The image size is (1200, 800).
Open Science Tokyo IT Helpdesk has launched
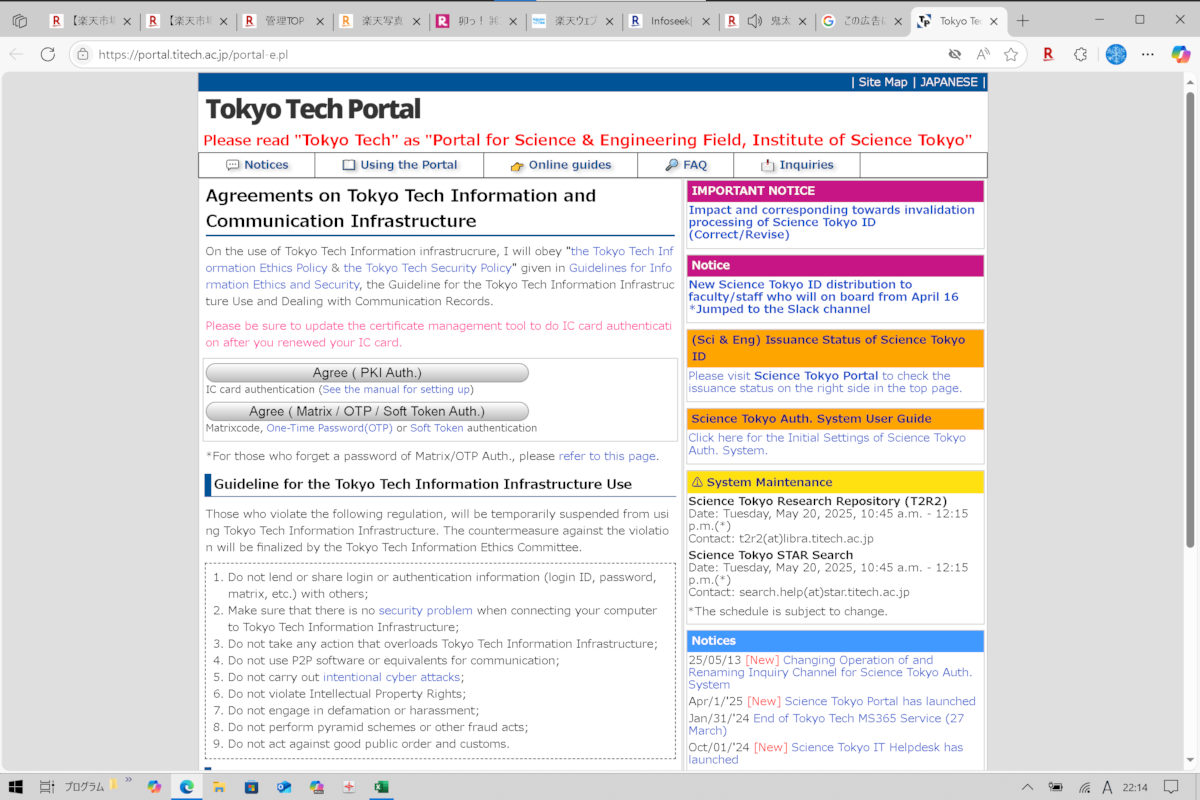[x=825, y=753]
